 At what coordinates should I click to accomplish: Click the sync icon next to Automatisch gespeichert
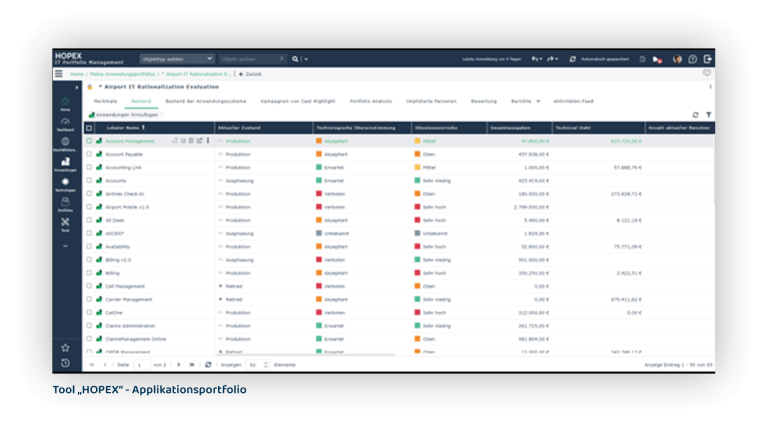[x=573, y=59]
